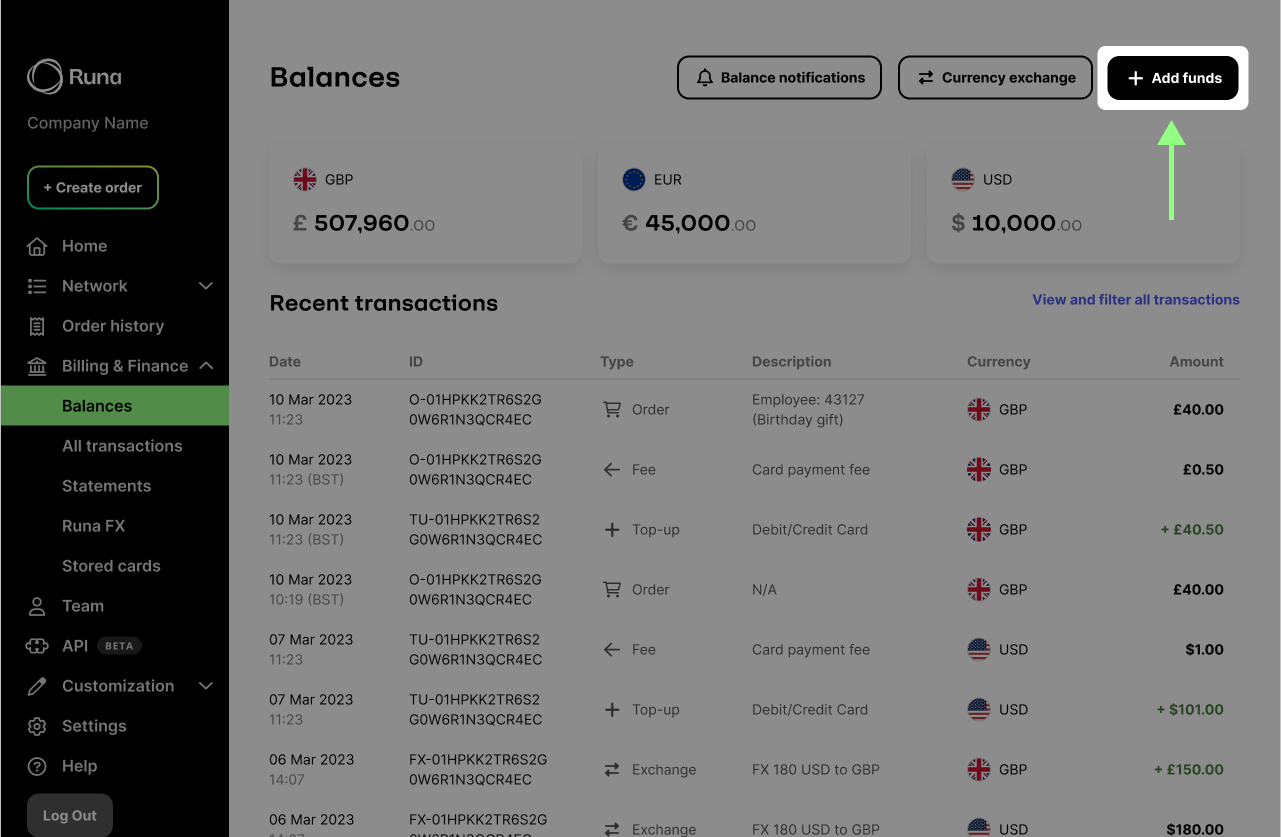This screenshot has width=1281, height=837.
Task: Click the Billing & Finance bank icon
Action: (x=37, y=366)
